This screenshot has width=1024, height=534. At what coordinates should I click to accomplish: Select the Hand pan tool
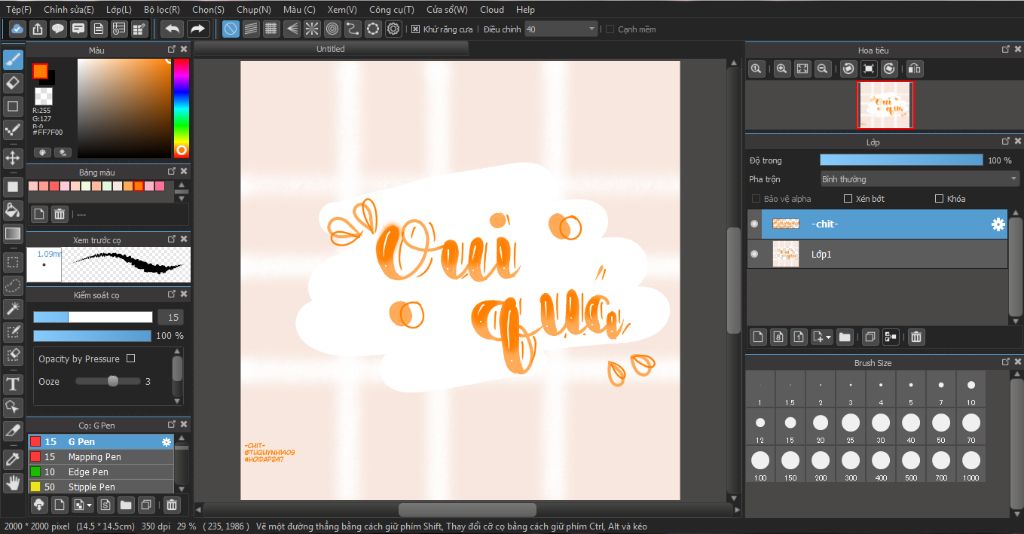(x=13, y=483)
